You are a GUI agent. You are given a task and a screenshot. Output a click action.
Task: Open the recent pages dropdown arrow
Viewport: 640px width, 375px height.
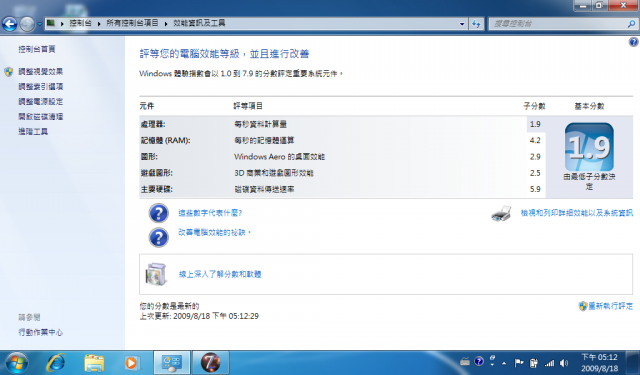pyautogui.click(x=39, y=24)
